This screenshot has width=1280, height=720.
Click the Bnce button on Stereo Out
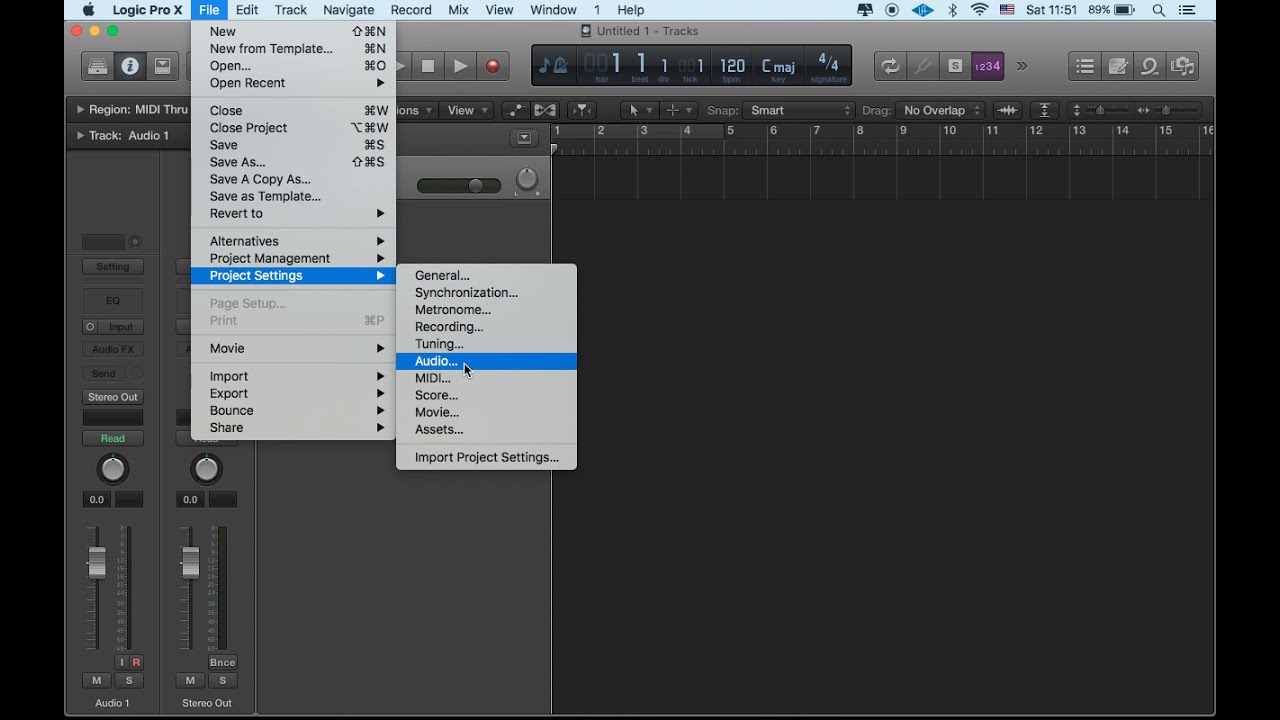click(222, 663)
